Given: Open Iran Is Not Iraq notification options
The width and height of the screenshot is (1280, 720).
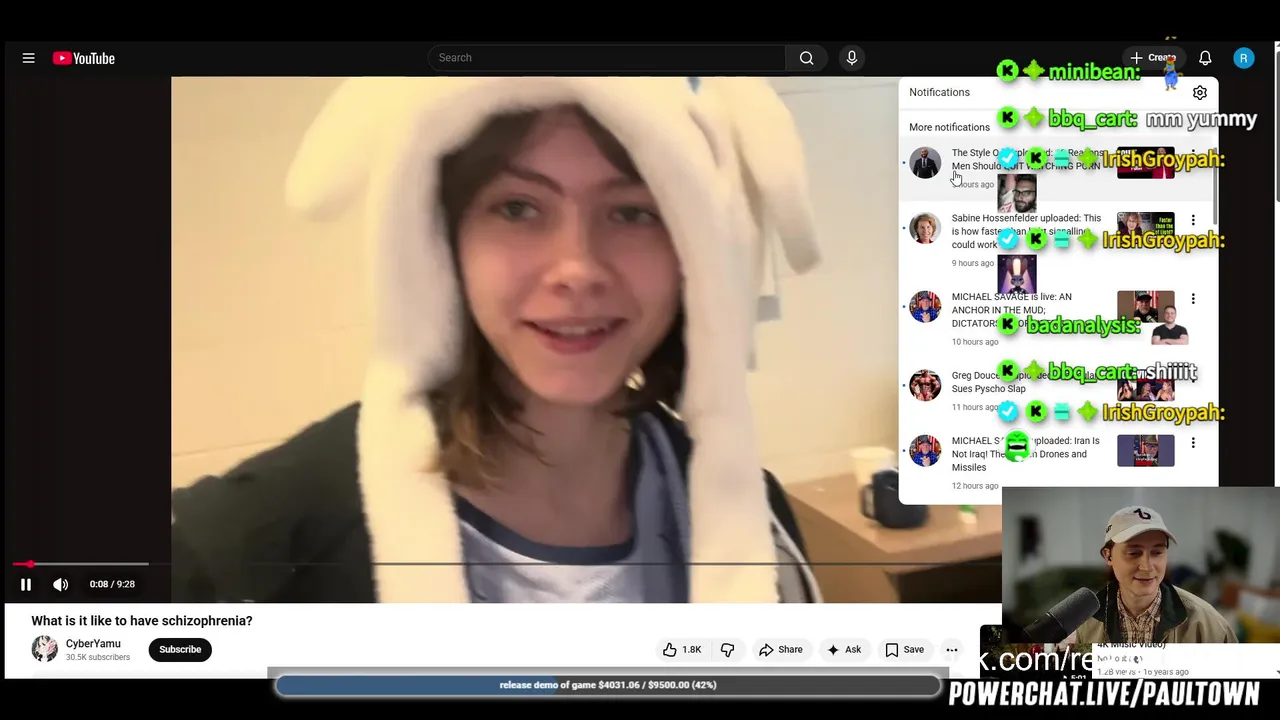Looking at the screenshot, I should coord(1193,443).
